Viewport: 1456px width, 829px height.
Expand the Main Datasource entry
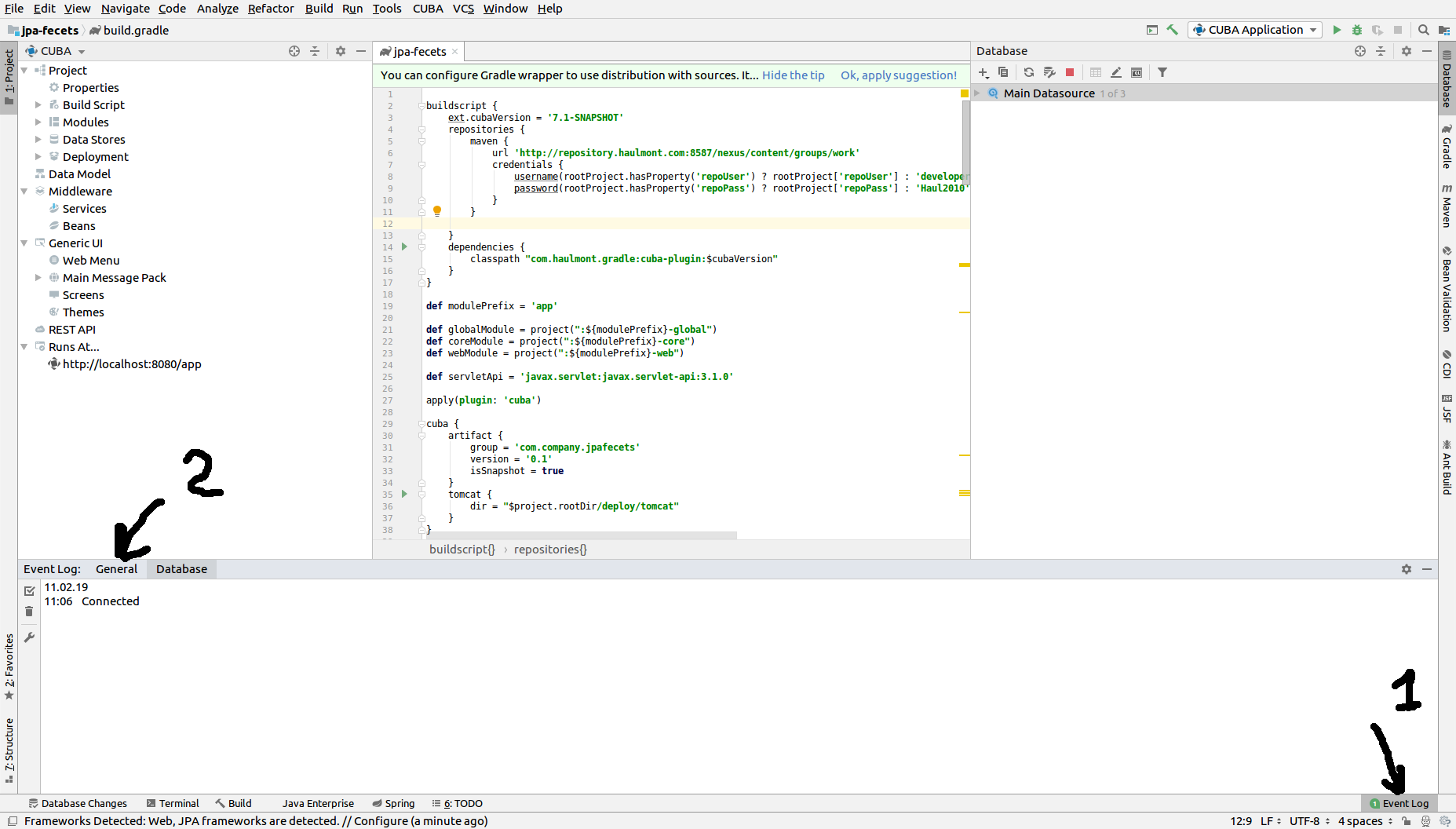click(977, 93)
